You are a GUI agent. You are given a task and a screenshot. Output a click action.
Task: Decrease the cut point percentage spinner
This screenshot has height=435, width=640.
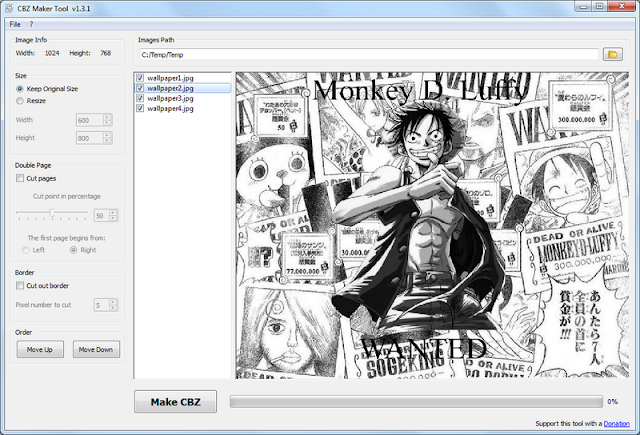113,218
